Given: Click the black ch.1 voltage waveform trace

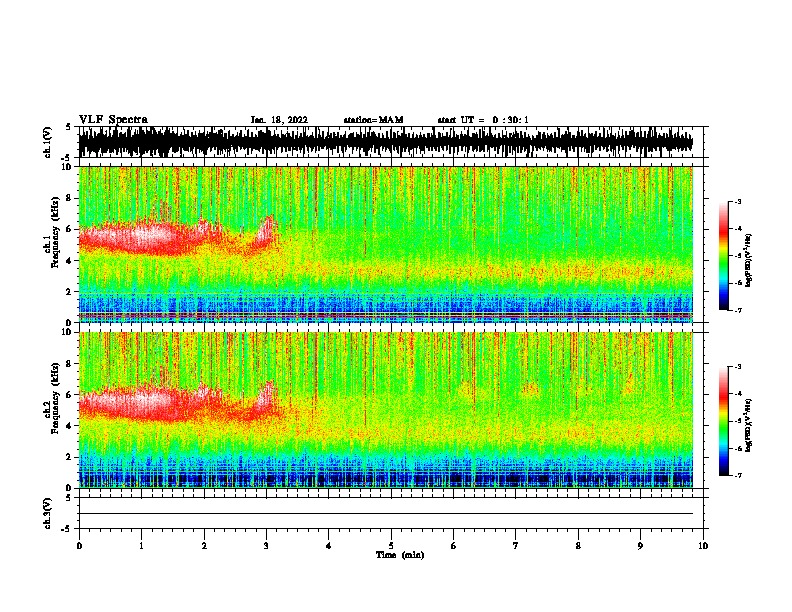Looking at the screenshot, I should click(x=385, y=142).
